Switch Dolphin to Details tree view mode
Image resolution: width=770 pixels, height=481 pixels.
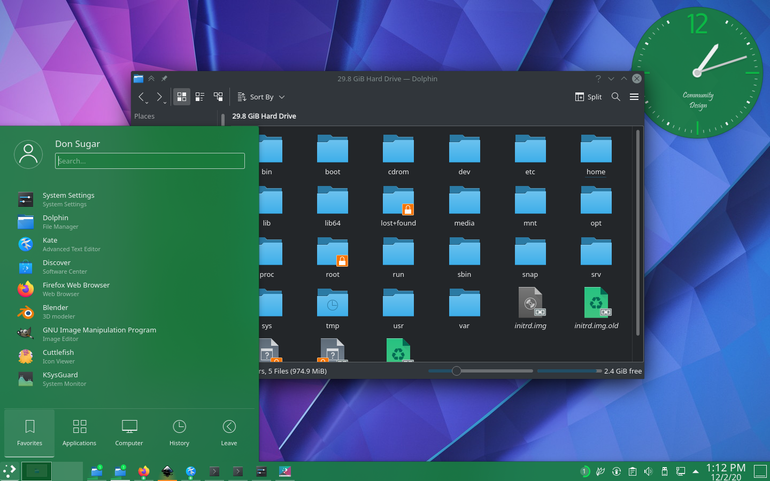[218, 97]
